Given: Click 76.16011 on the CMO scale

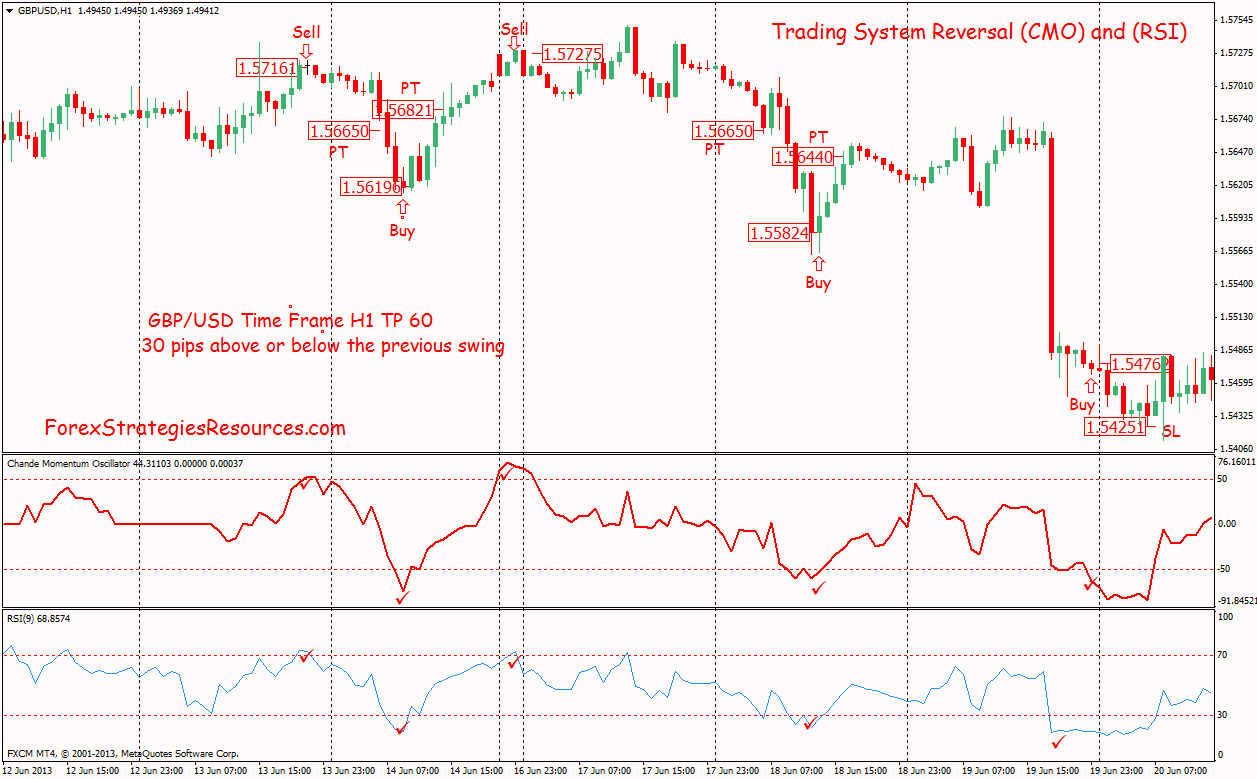Looking at the screenshot, I should click(1237, 462).
